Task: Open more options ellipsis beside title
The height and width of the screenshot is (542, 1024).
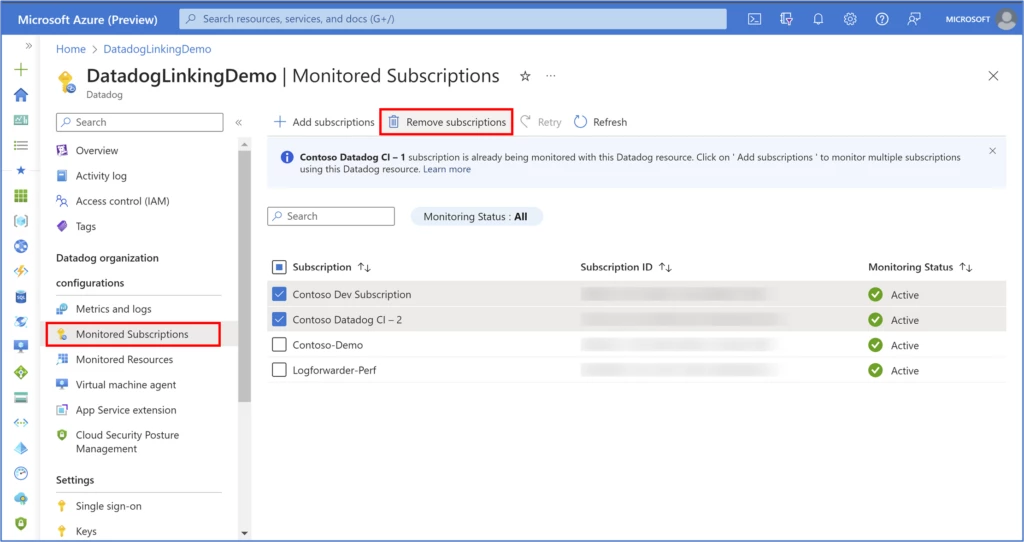Action: [551, 76]
